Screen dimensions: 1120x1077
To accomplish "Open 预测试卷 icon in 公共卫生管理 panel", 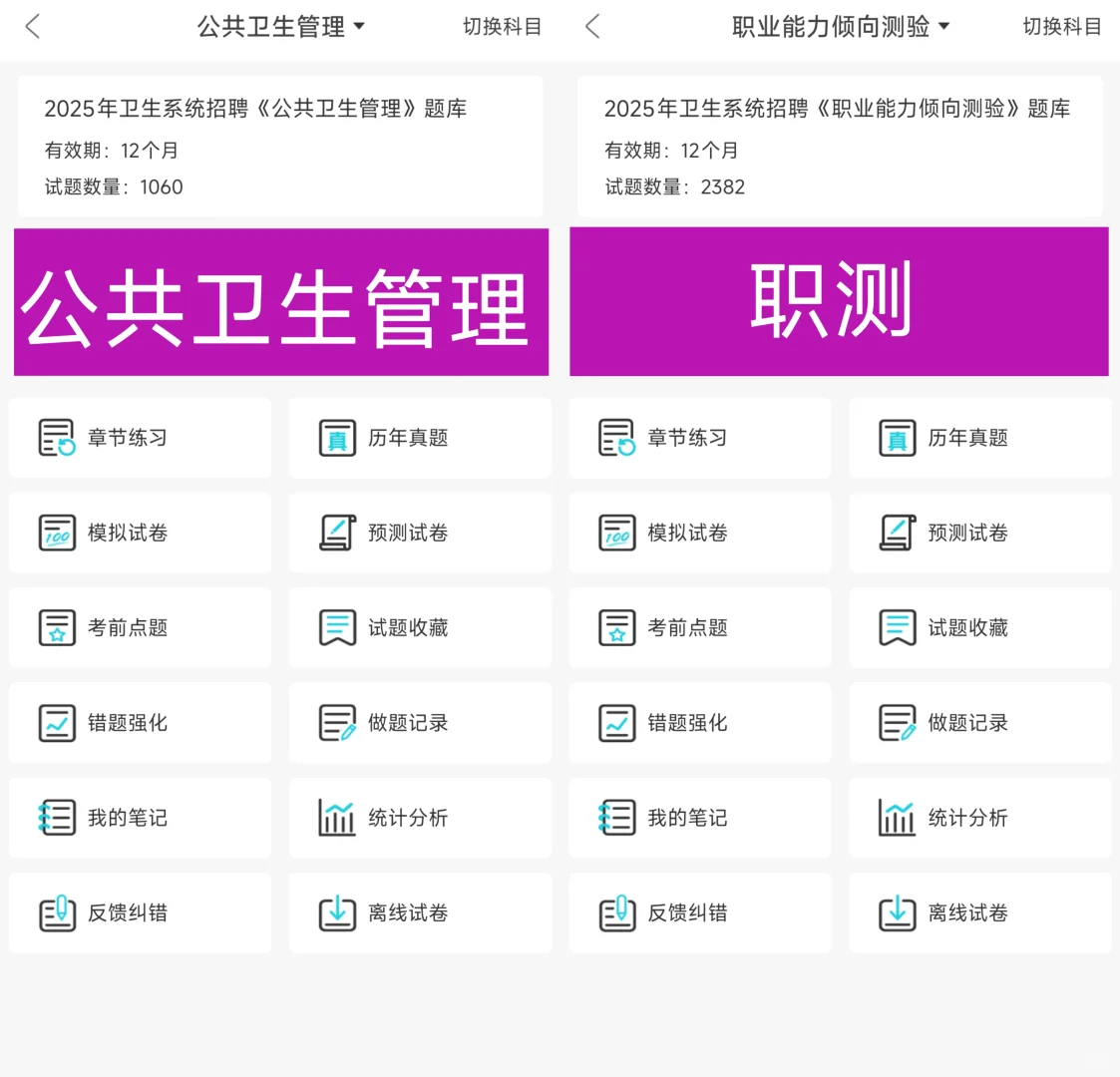I will point(337,533).
